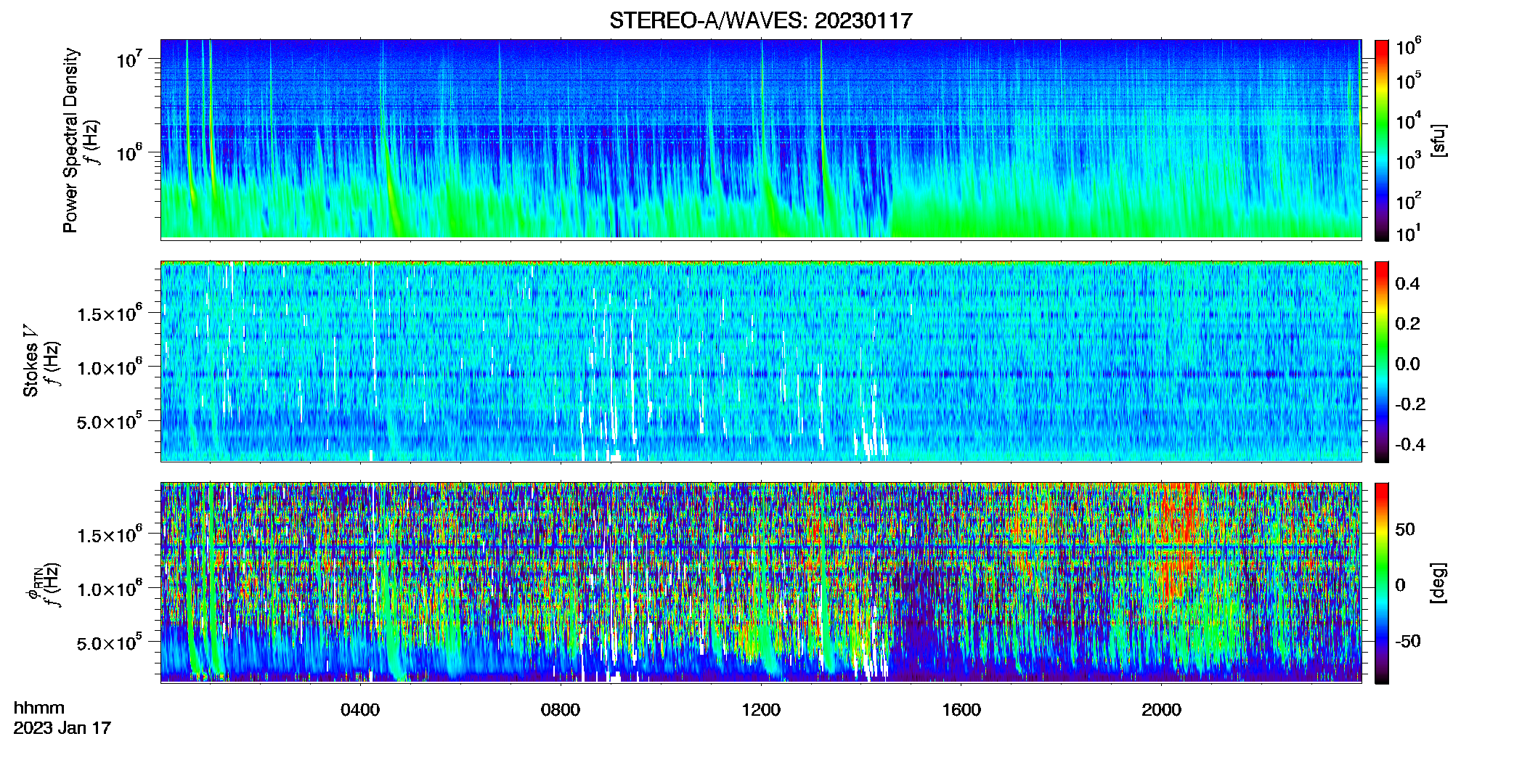Select the 10^2 label on the sfu color bar

[1408, 201]
